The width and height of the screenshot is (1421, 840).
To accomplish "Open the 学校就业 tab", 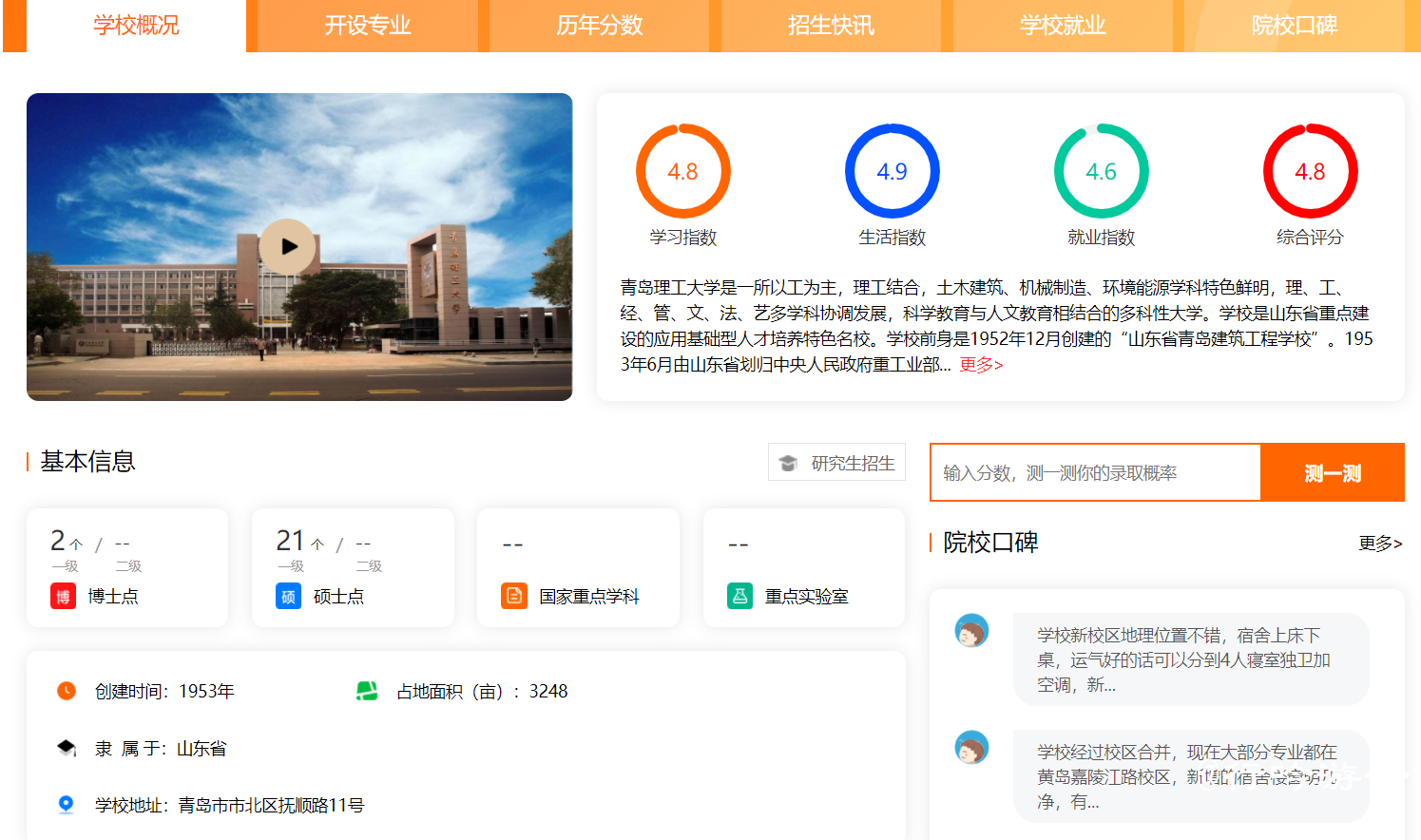I will 1063,26.
